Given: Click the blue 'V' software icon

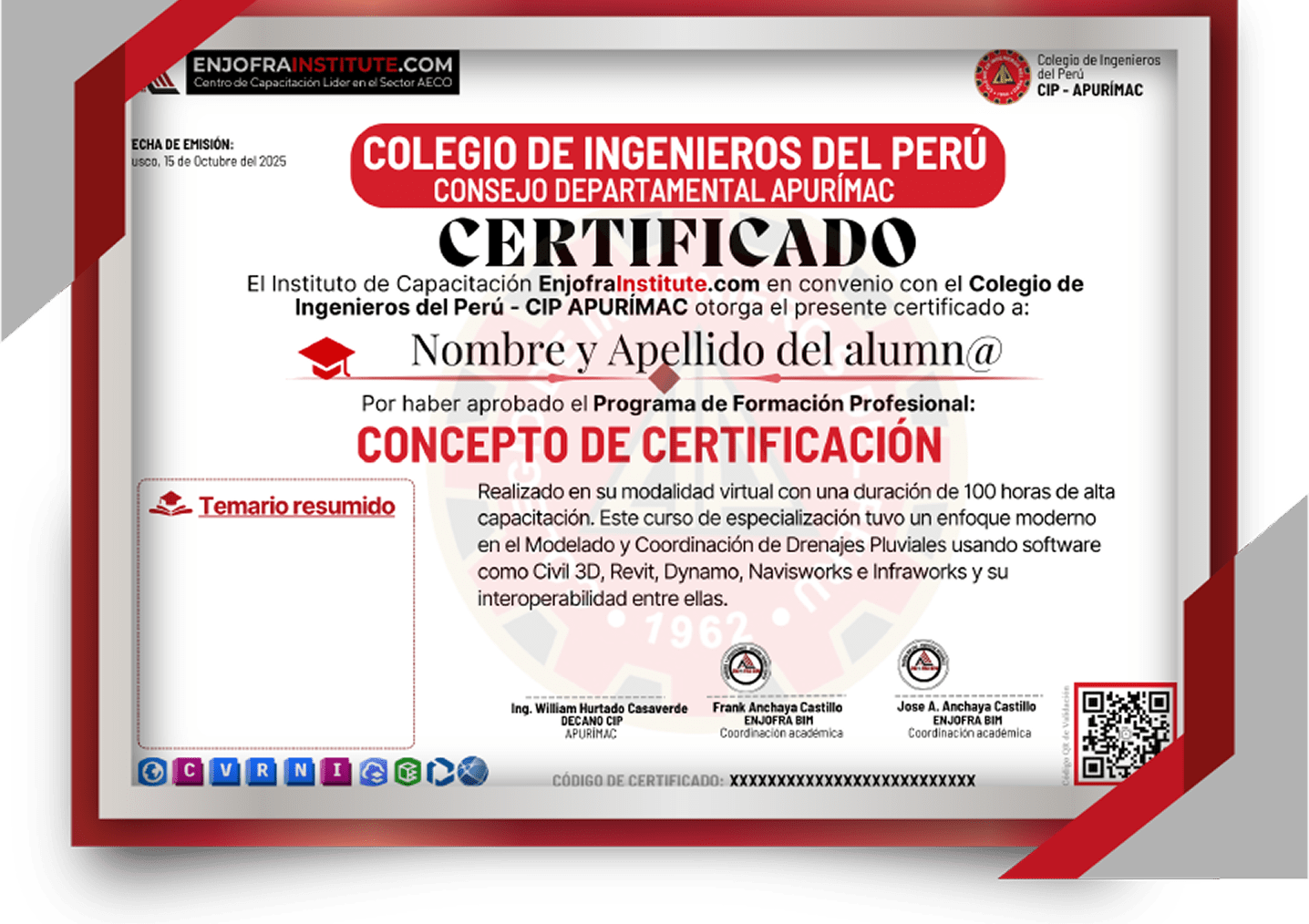Looking at the screenshot, I should tap(225, 772).
